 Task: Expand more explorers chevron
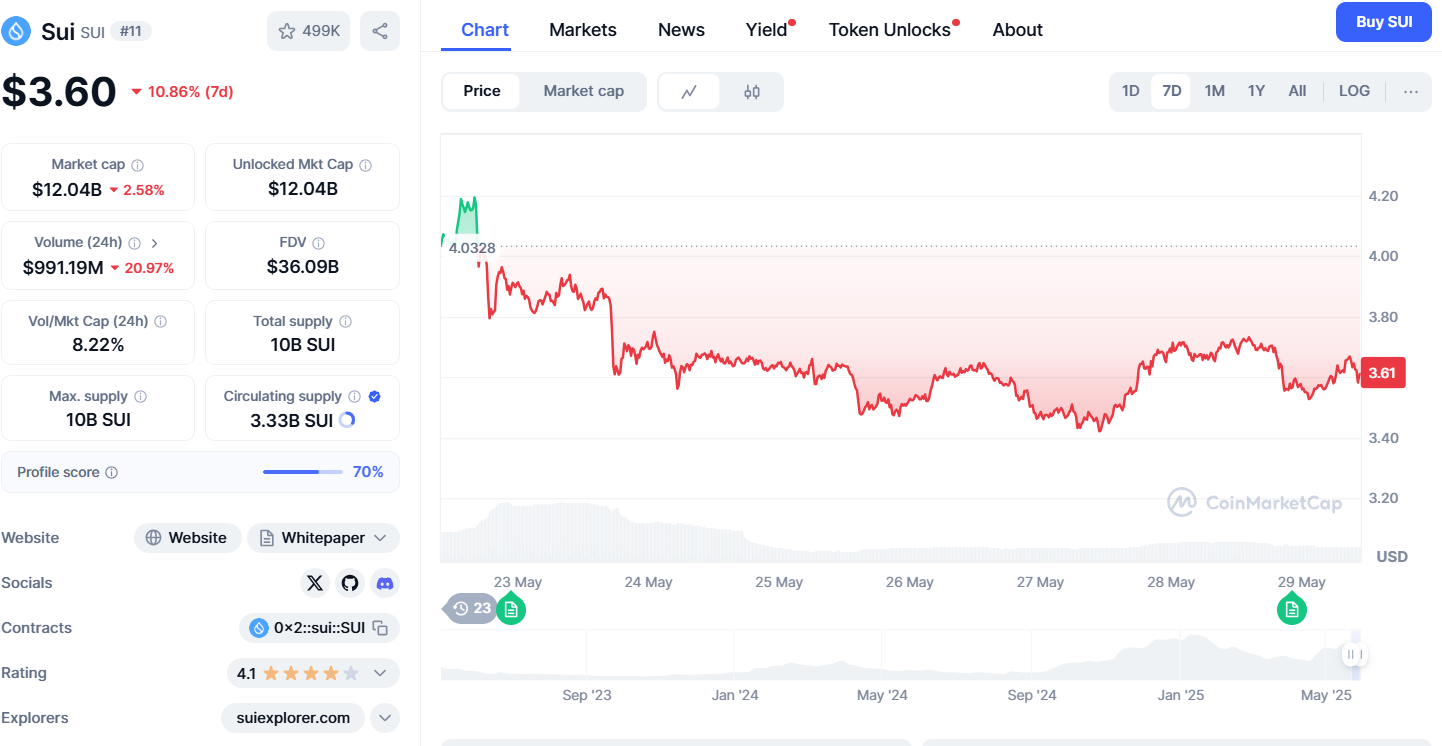pos(385,718)
